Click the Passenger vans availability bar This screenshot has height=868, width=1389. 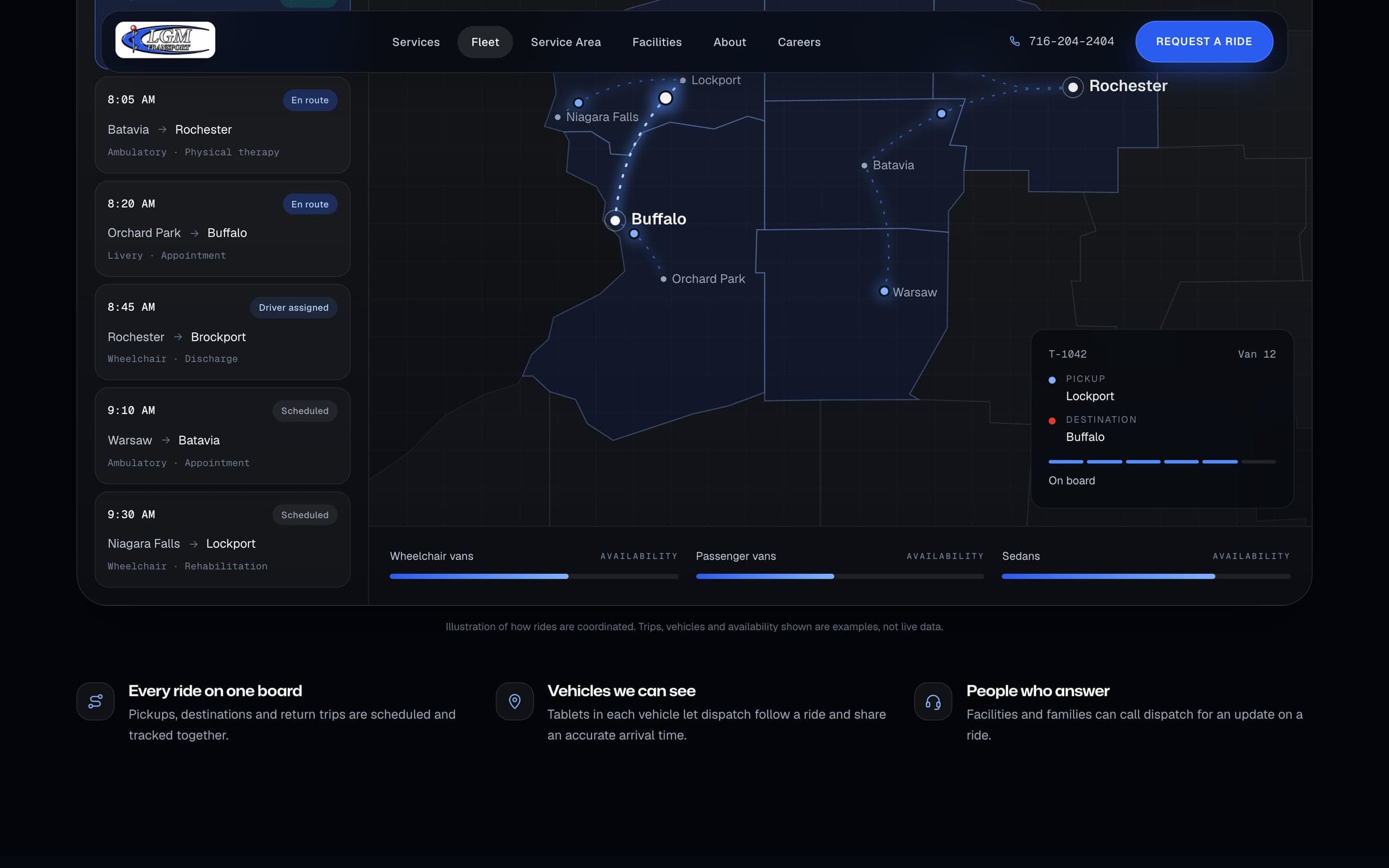coord(840,576)
